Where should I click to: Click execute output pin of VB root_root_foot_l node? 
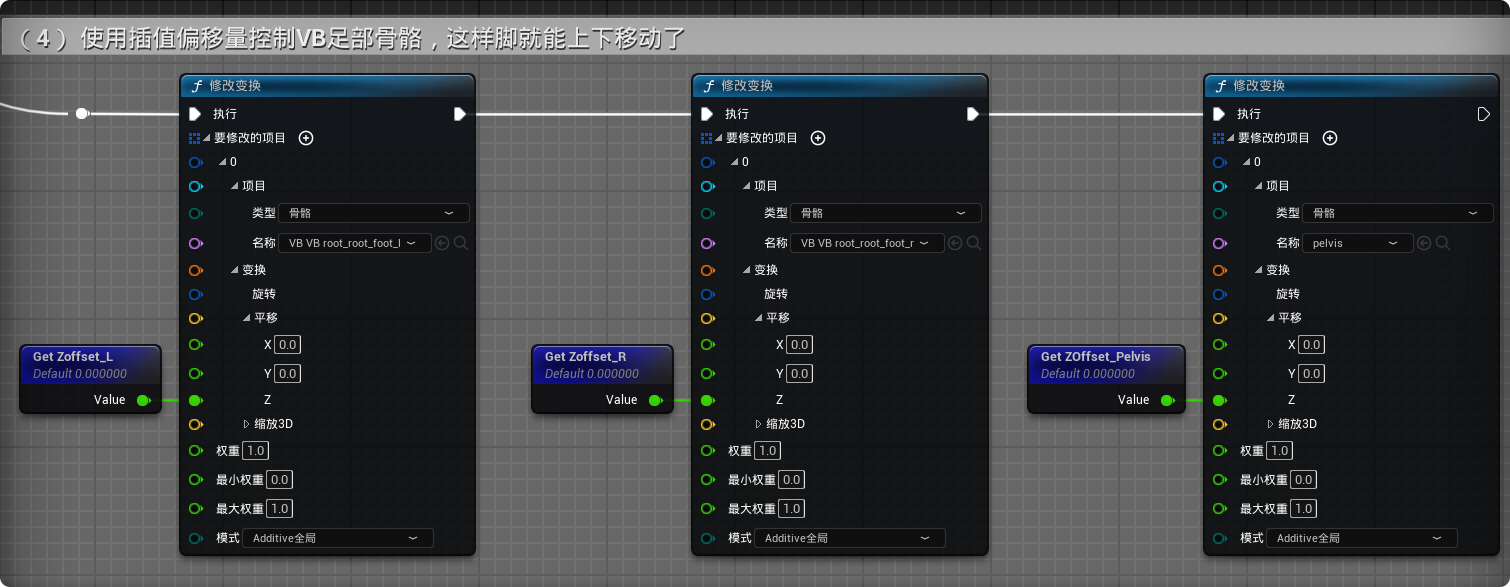pos(460,114)
